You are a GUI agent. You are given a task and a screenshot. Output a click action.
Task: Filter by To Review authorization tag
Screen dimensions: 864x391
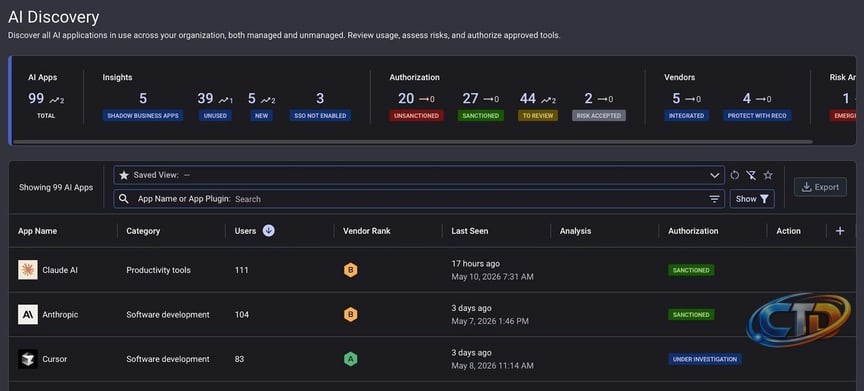[538, 116]
